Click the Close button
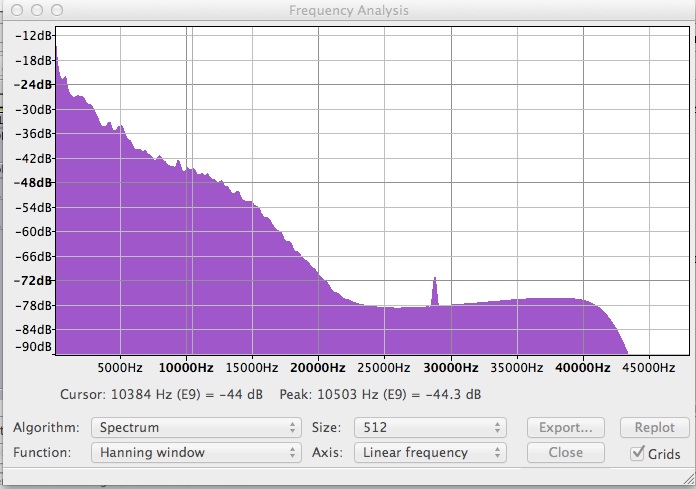Viewport: 696px width, 489px height. pyautogui.click(x=566, y=453)
